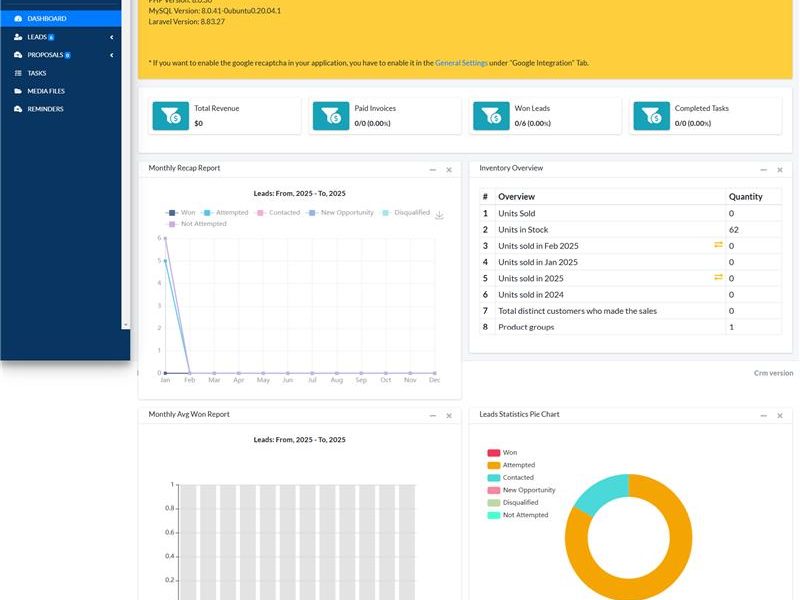Screen dimensions: 800x600
Task: Select the "Units in Stock" row text
Action: pyautogui.click(x=523, y=230)
